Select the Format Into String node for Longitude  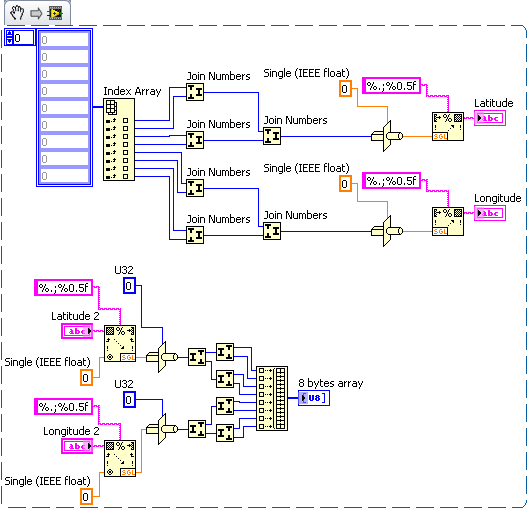448,221
